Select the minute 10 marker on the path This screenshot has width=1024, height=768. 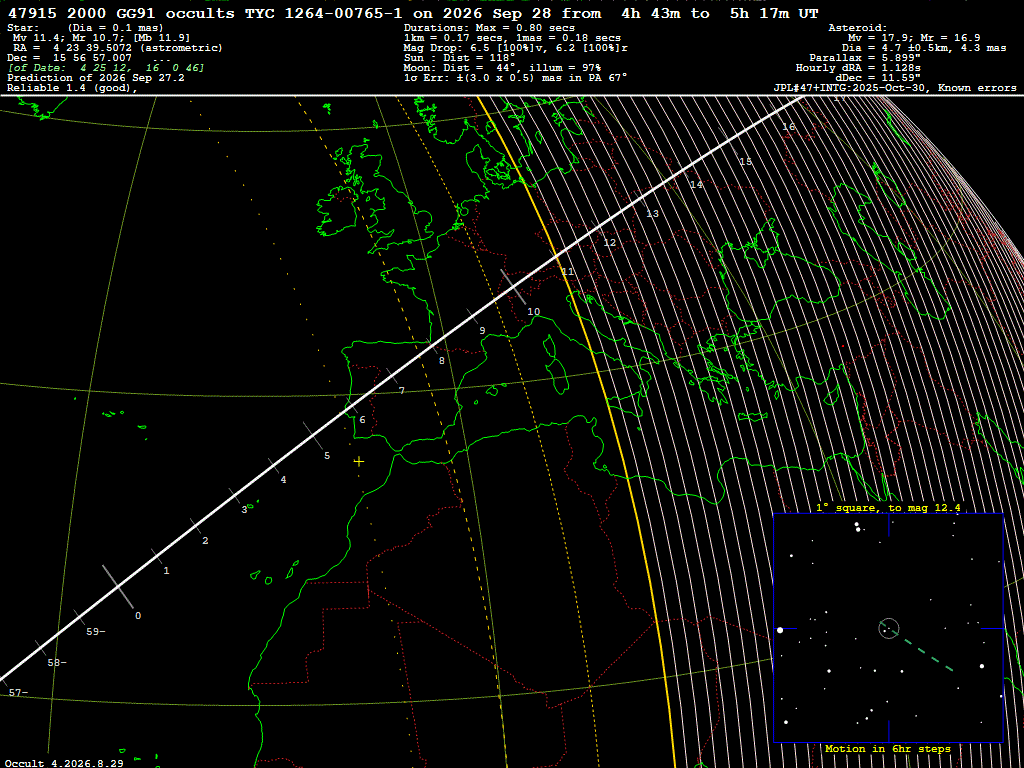(x=534, y=312)
